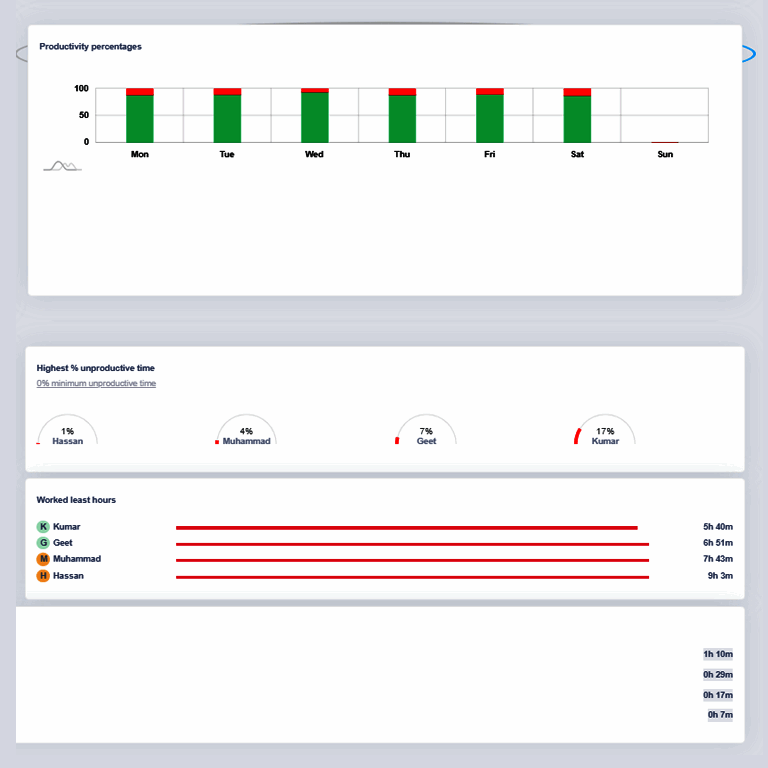Click Hassan's 1% unproductive gauge
The width and height of the screenshot is (768, 768).
67,430
